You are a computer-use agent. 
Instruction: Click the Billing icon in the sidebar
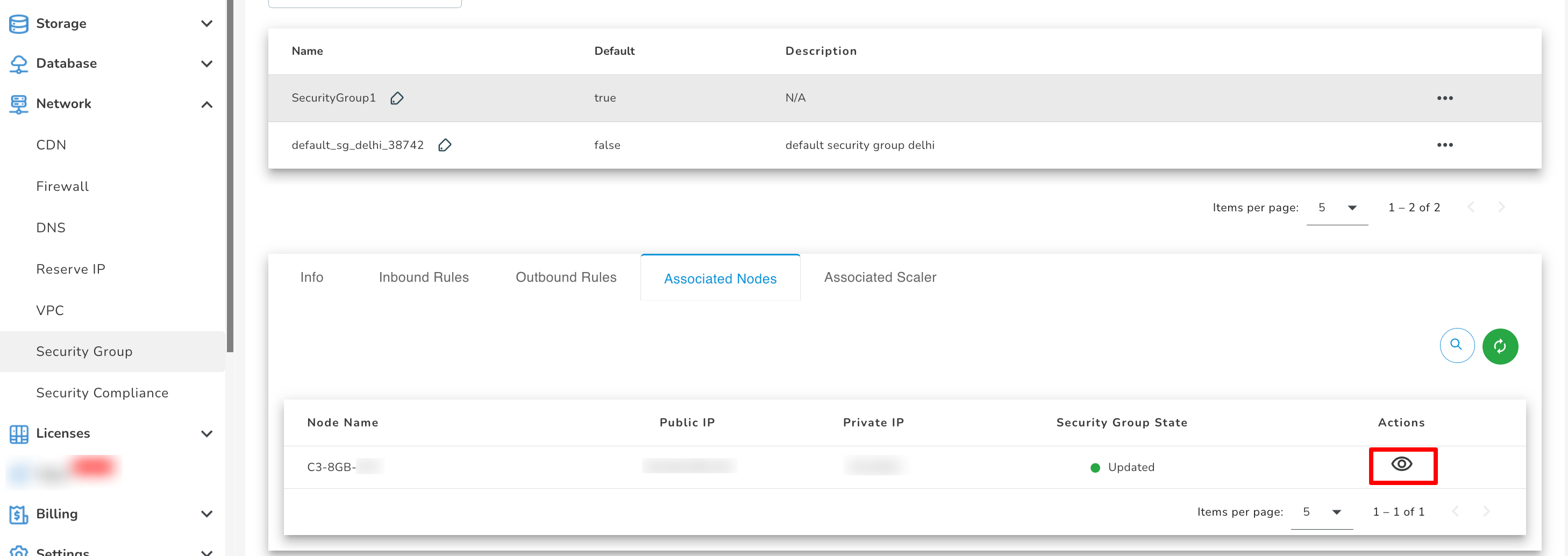point(18,514)
